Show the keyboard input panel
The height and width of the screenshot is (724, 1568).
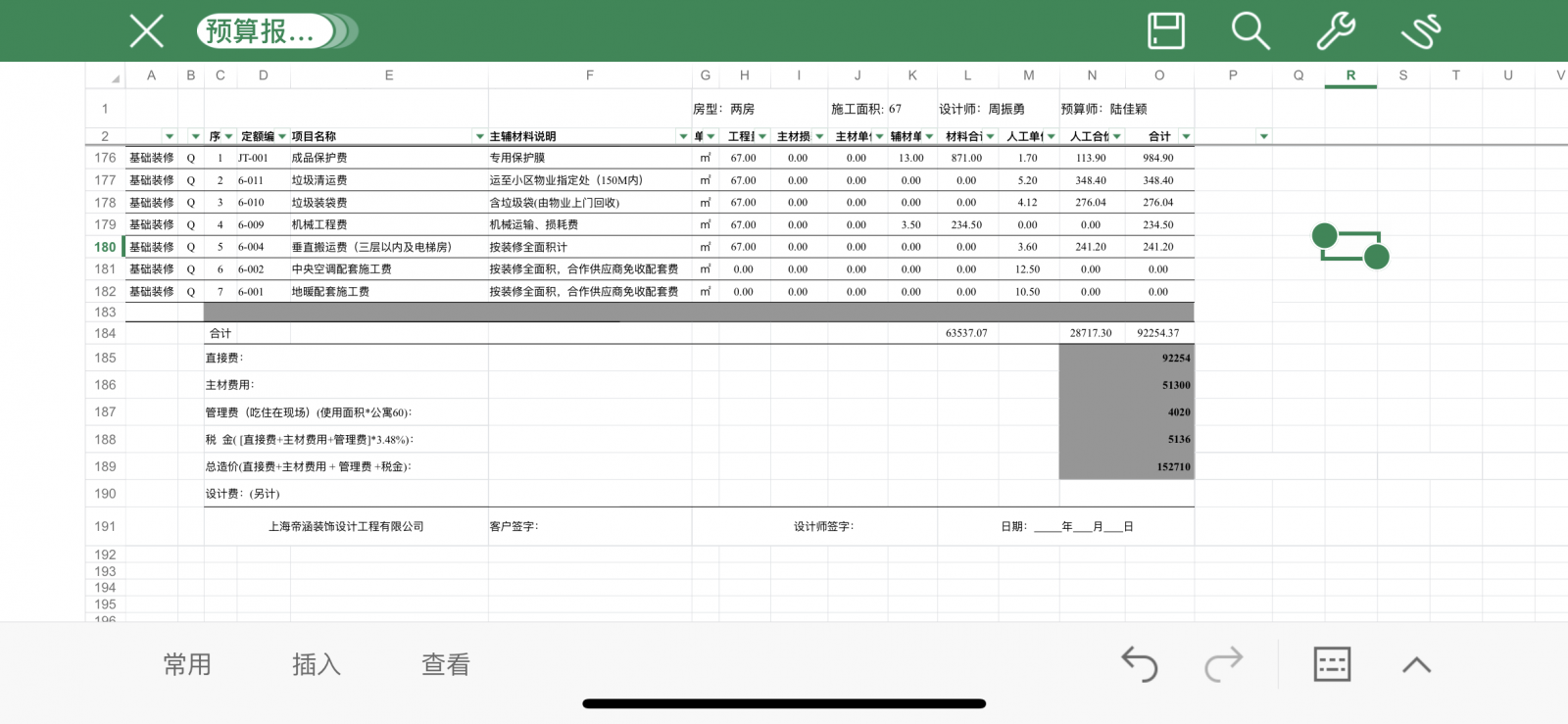(x=1332, y=664)
